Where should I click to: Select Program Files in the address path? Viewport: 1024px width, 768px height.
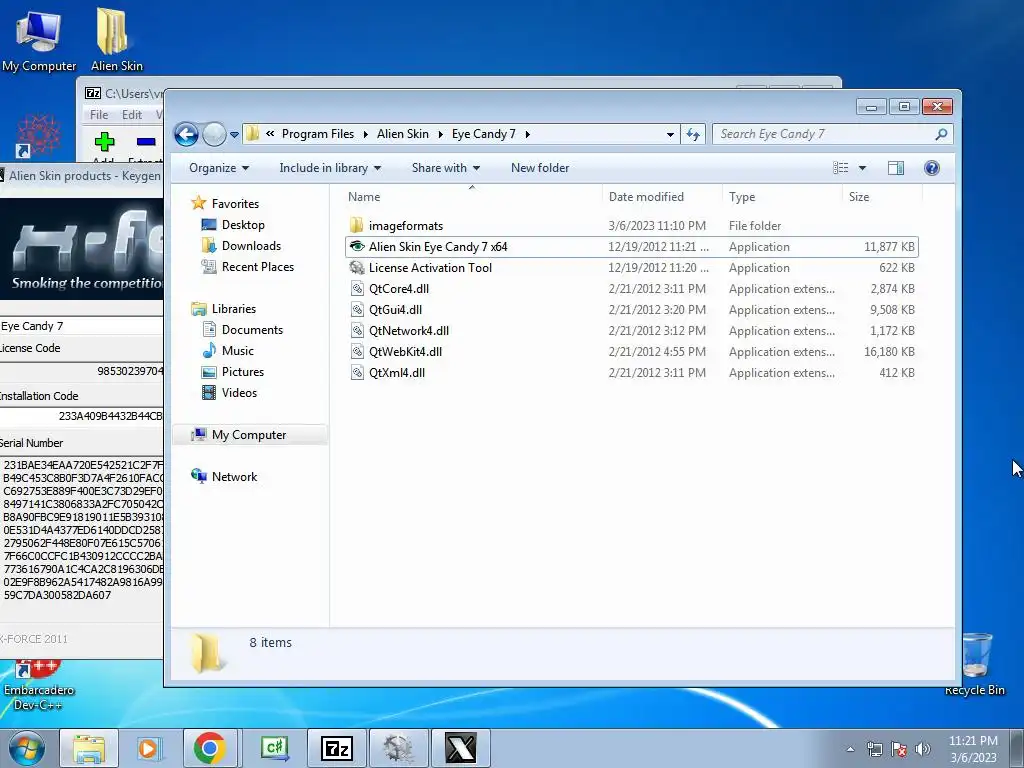317,134
